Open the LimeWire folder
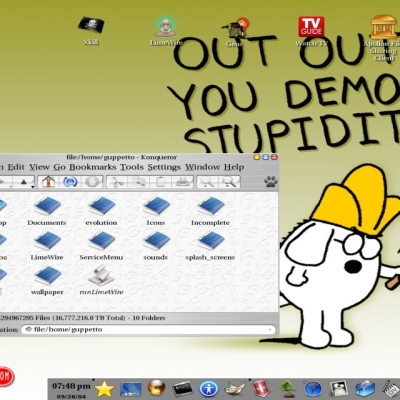 [47, 246]
